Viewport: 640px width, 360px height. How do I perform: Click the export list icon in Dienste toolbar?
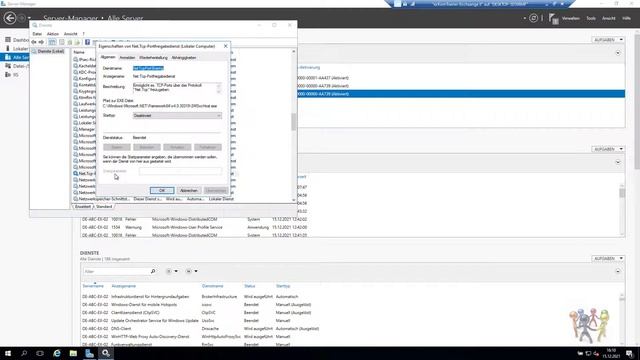pyautogui.click(x=77, y=42)
